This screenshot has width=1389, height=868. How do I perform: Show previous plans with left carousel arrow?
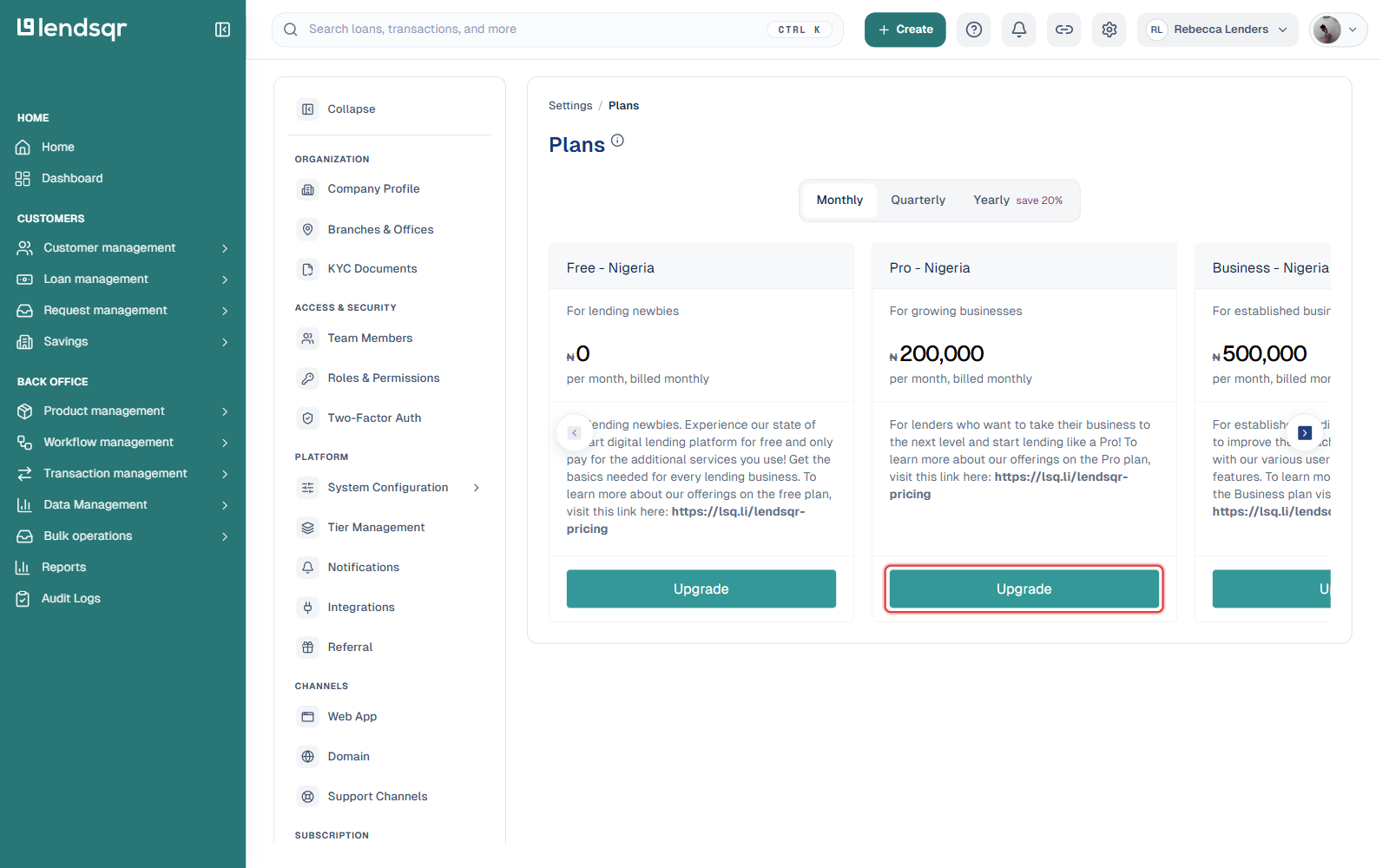click(574, 432)
